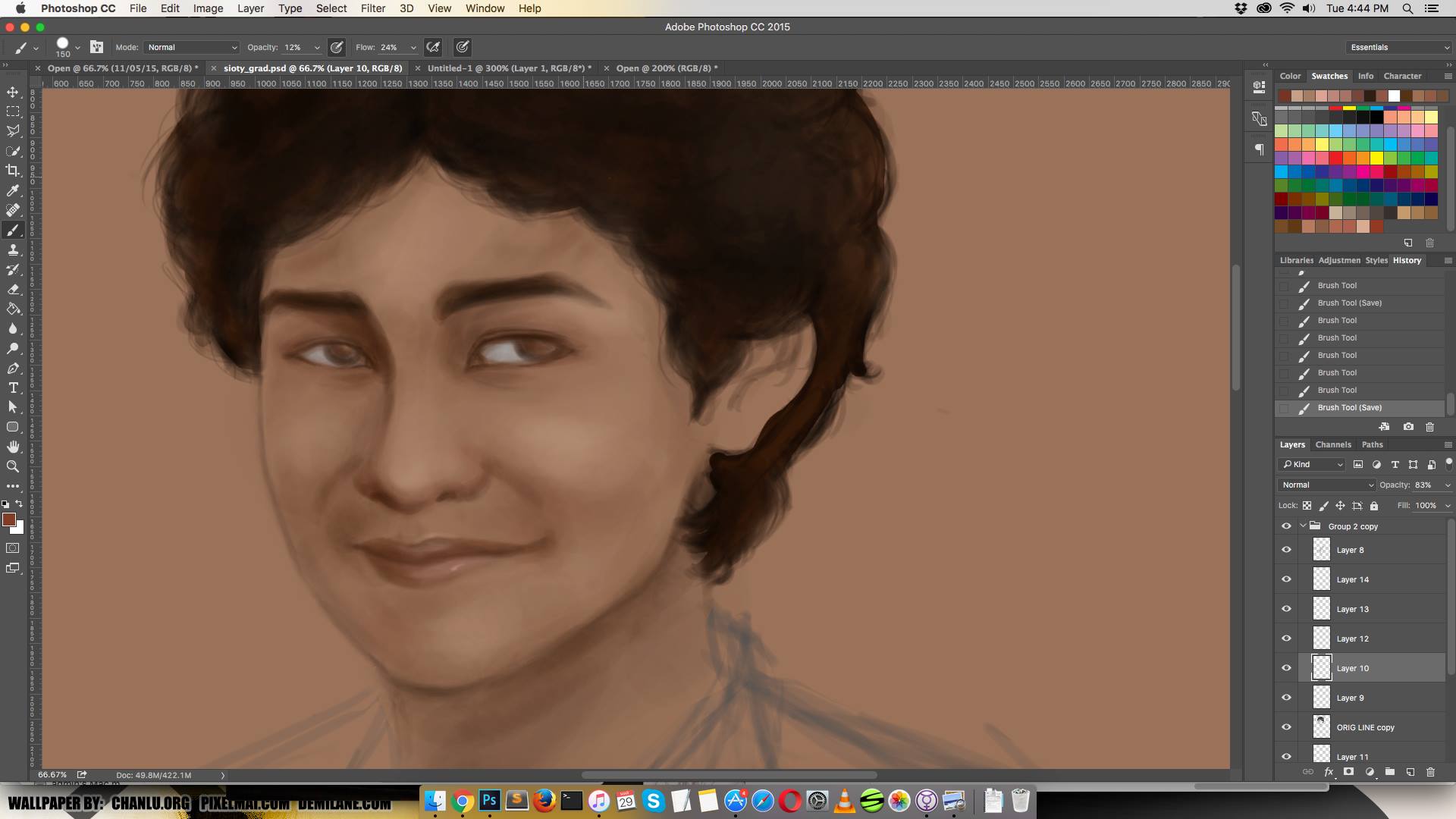The image size is (1456, 819).
Task: Select the Pen tool
Action: [13, 368]
